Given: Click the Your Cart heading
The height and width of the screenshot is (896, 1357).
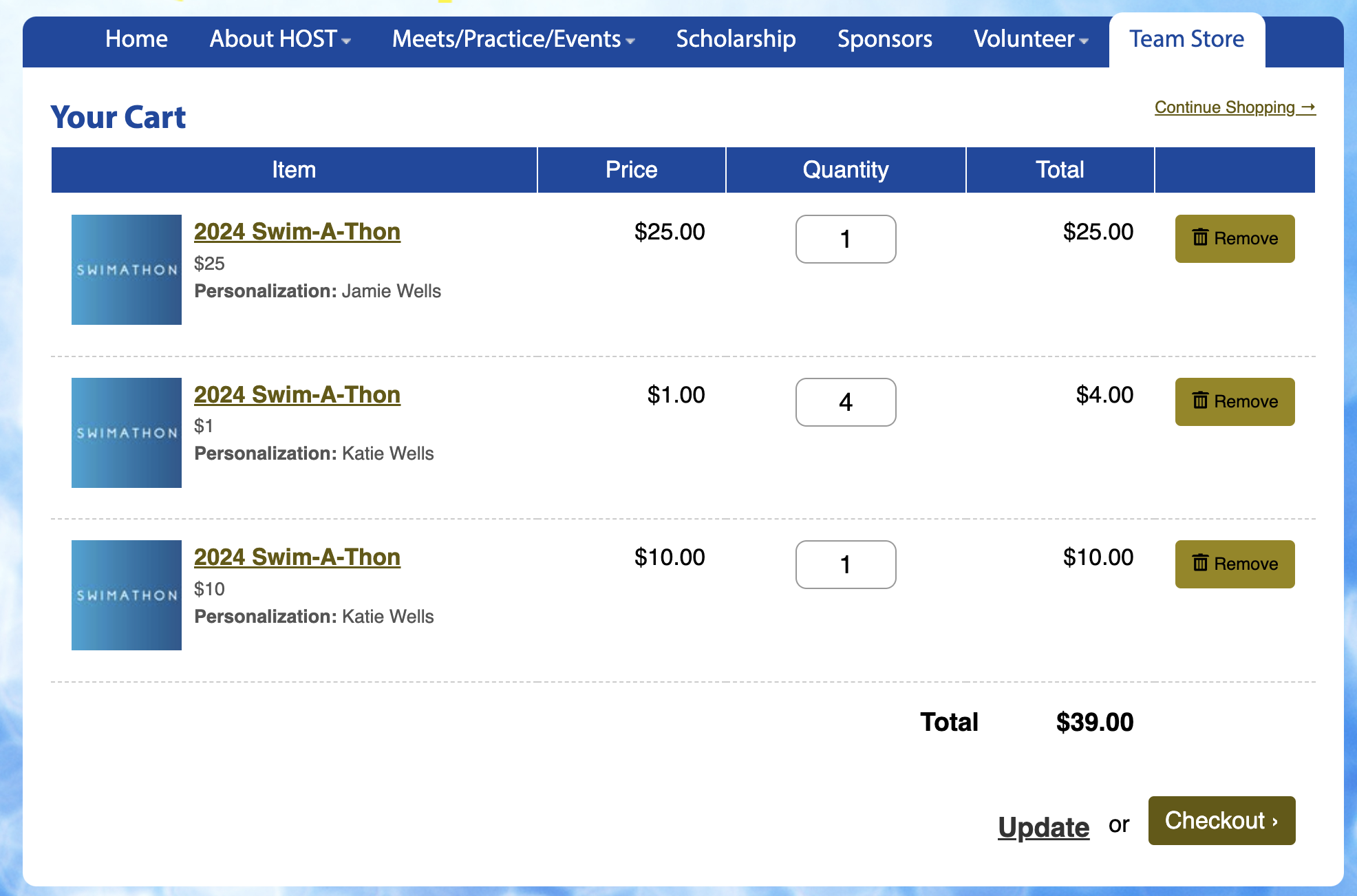Looking at the screenshot, I should (118, 117).
